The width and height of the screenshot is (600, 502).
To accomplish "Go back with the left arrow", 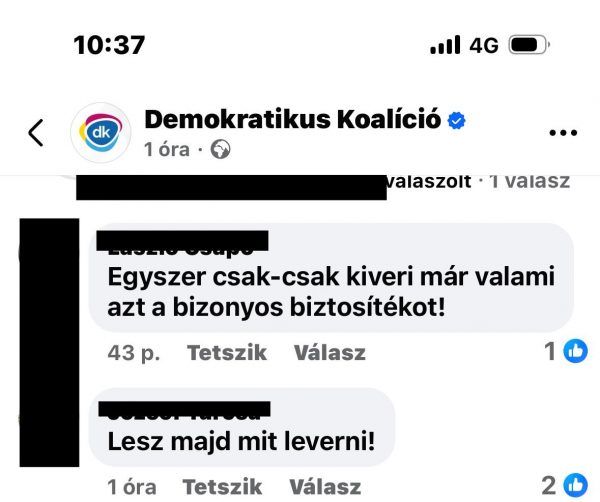I will [x=36, y=133].
